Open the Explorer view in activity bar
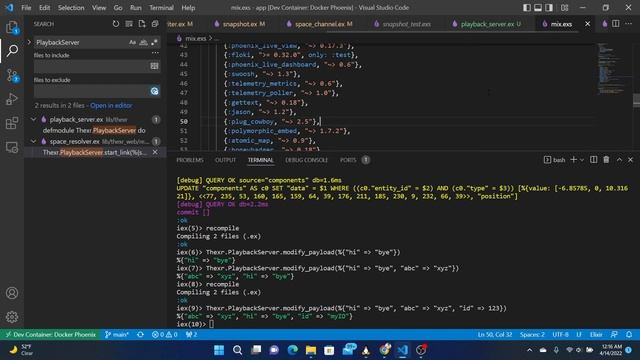Screen dimensions: 640x360 tap(12, 27)
